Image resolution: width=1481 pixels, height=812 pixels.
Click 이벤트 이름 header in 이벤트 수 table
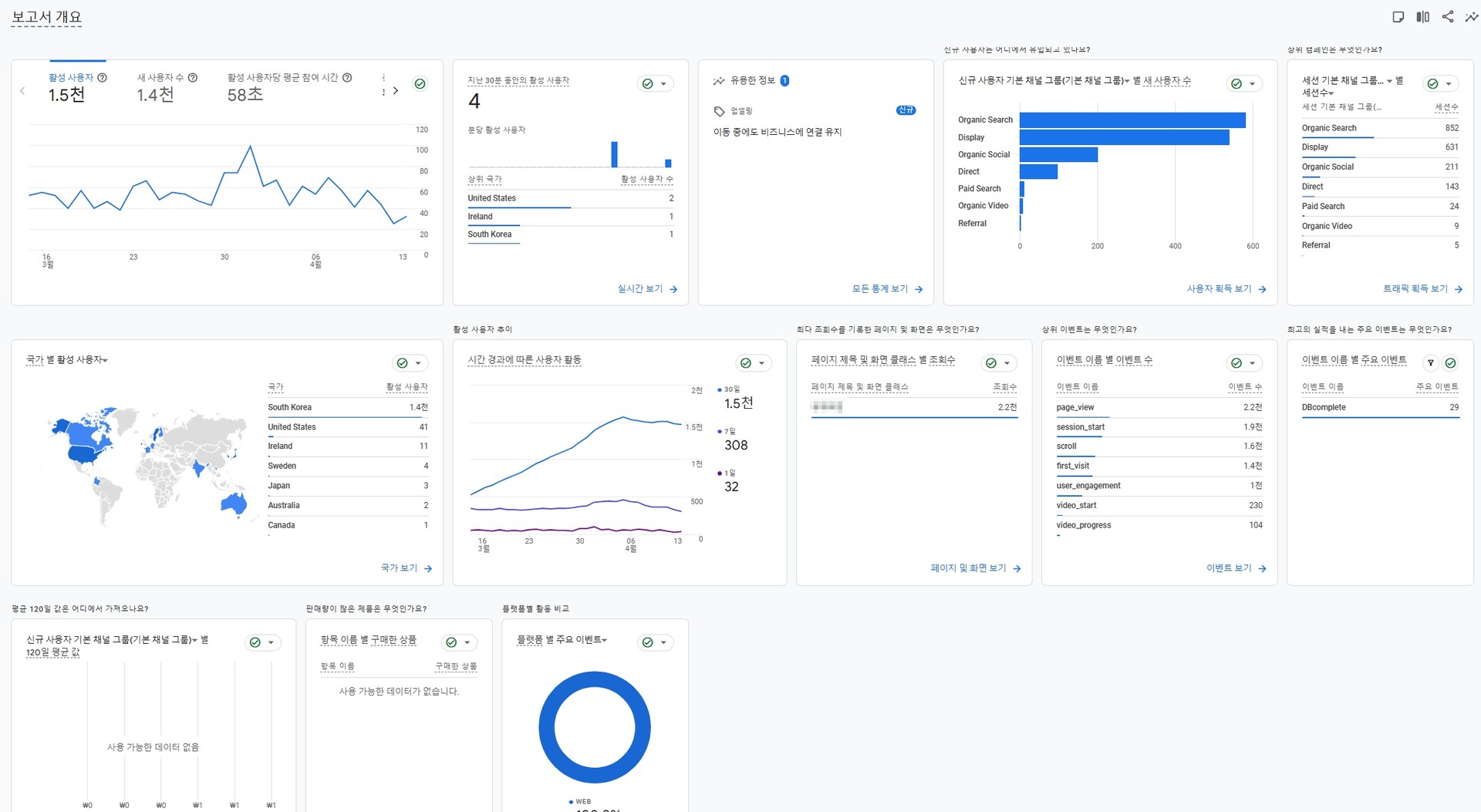coord(1077,387)
